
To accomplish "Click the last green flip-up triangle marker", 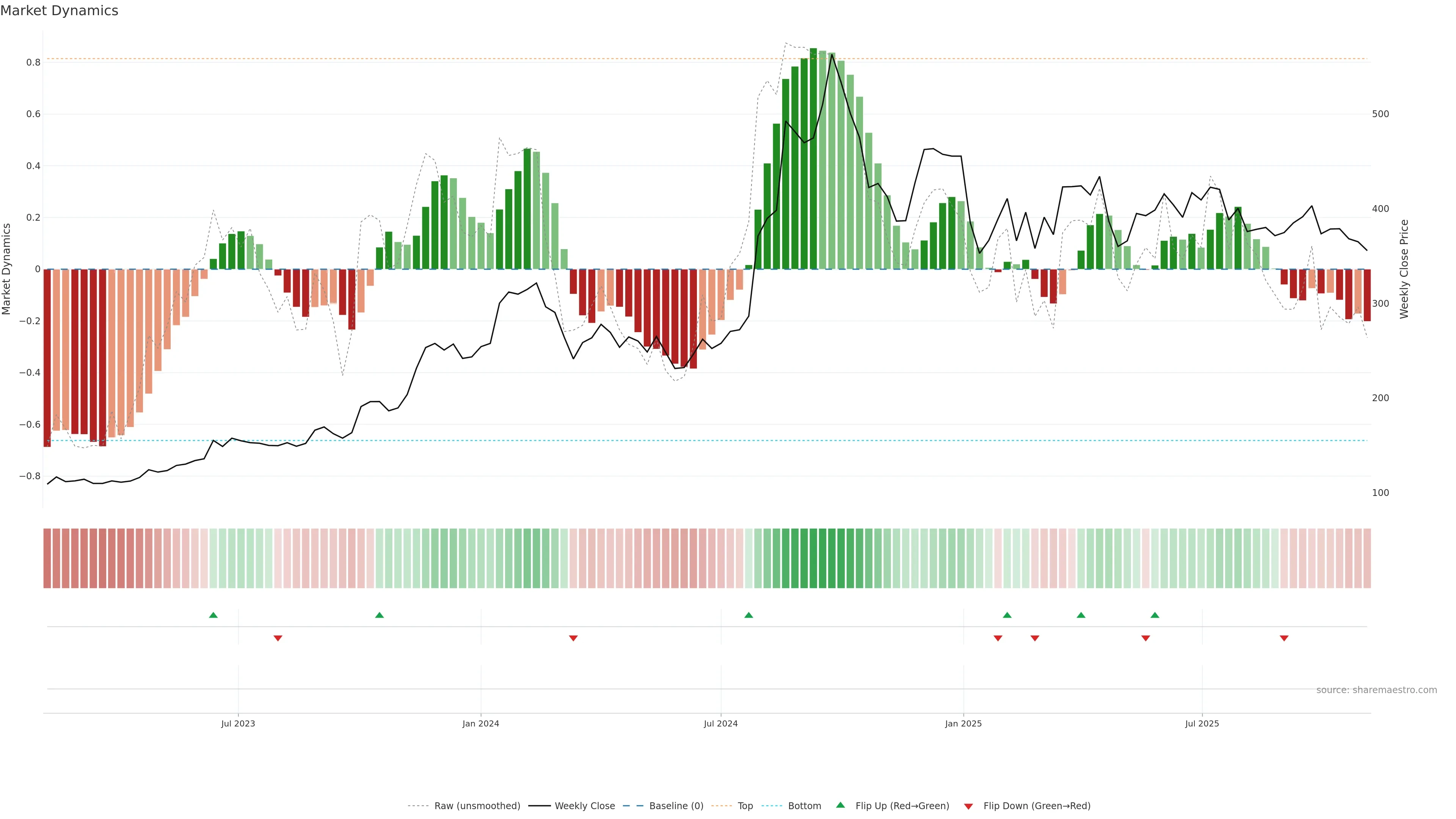I will [1155, 615].
